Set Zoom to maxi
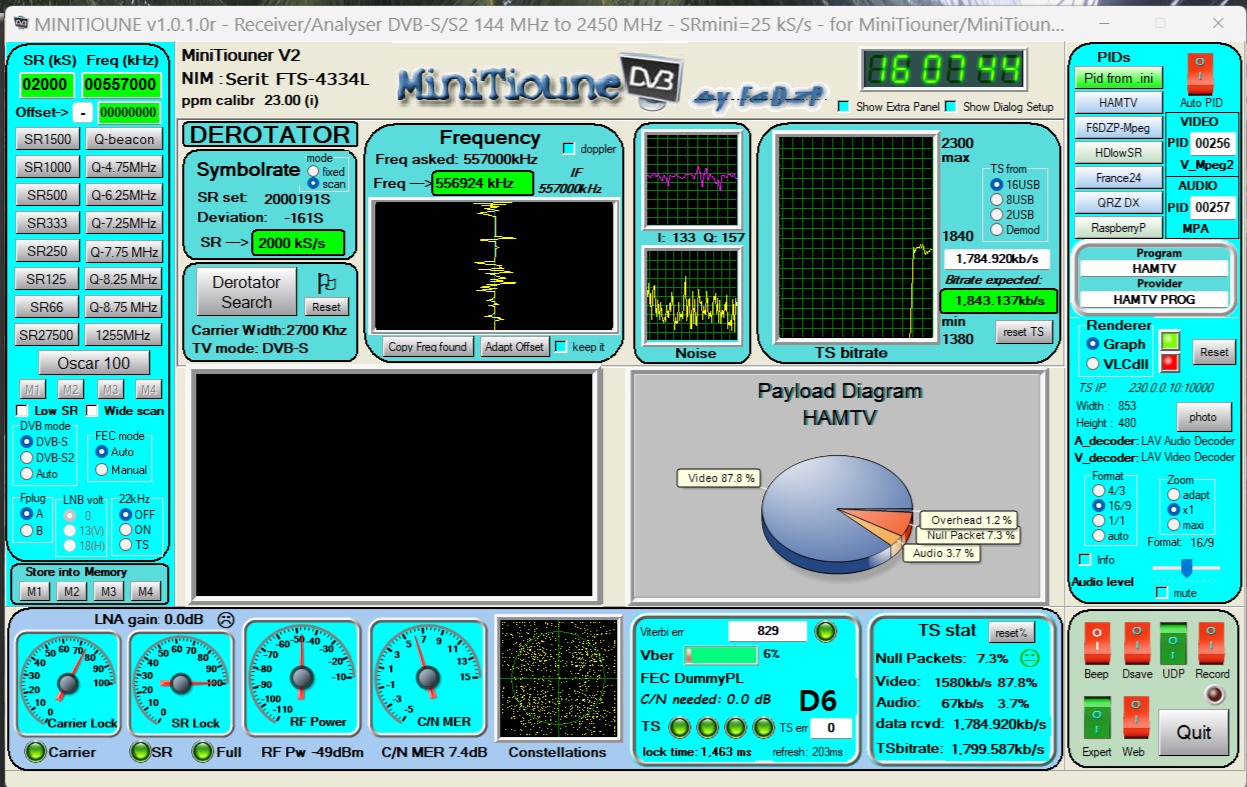1247x787 pixels. tap(1174, 525)
